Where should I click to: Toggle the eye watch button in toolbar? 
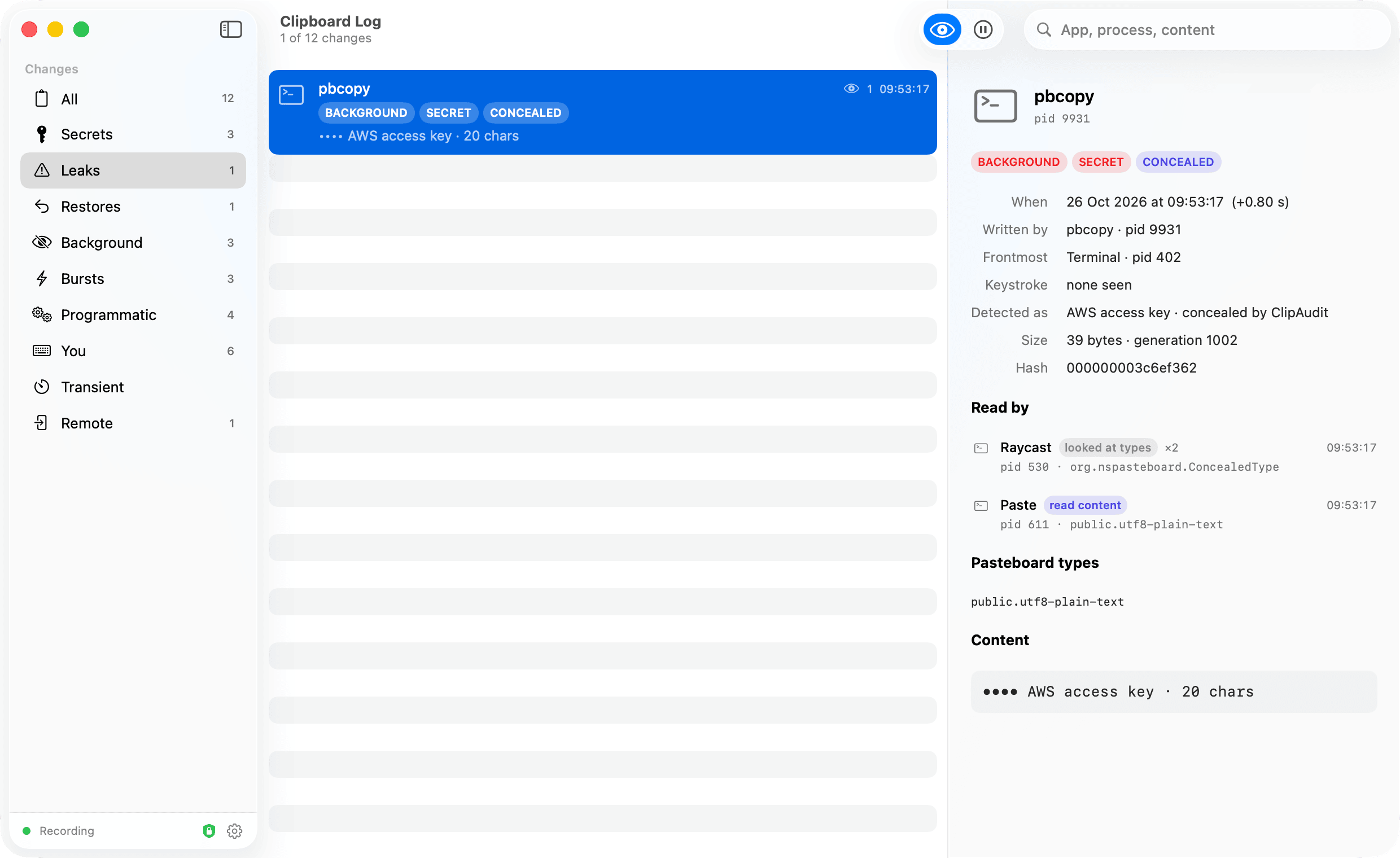942,29
